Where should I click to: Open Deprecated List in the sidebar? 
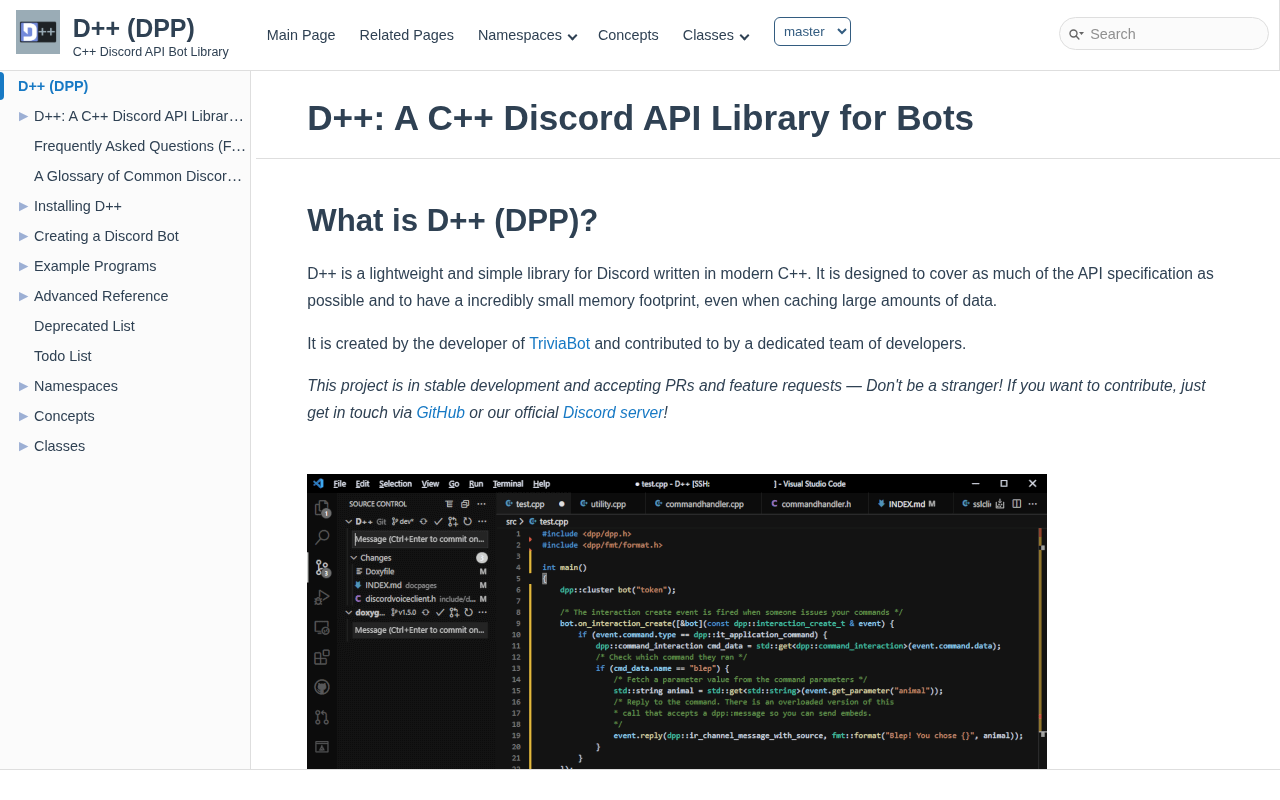pos(84,326)
